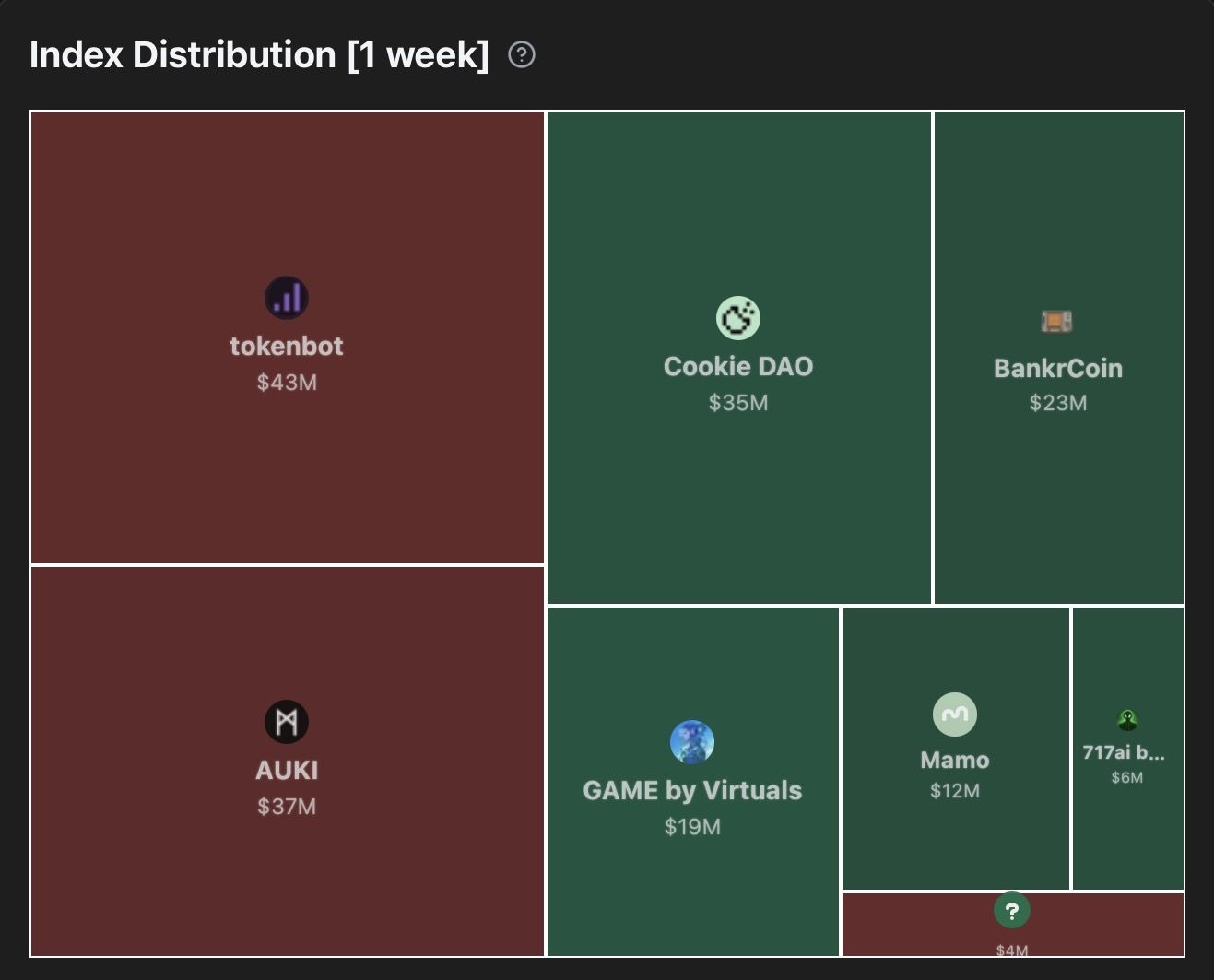Viewport: 1214px width, 980px height.
Task: Click the AUKI logo icon
Action: (287, 722)
